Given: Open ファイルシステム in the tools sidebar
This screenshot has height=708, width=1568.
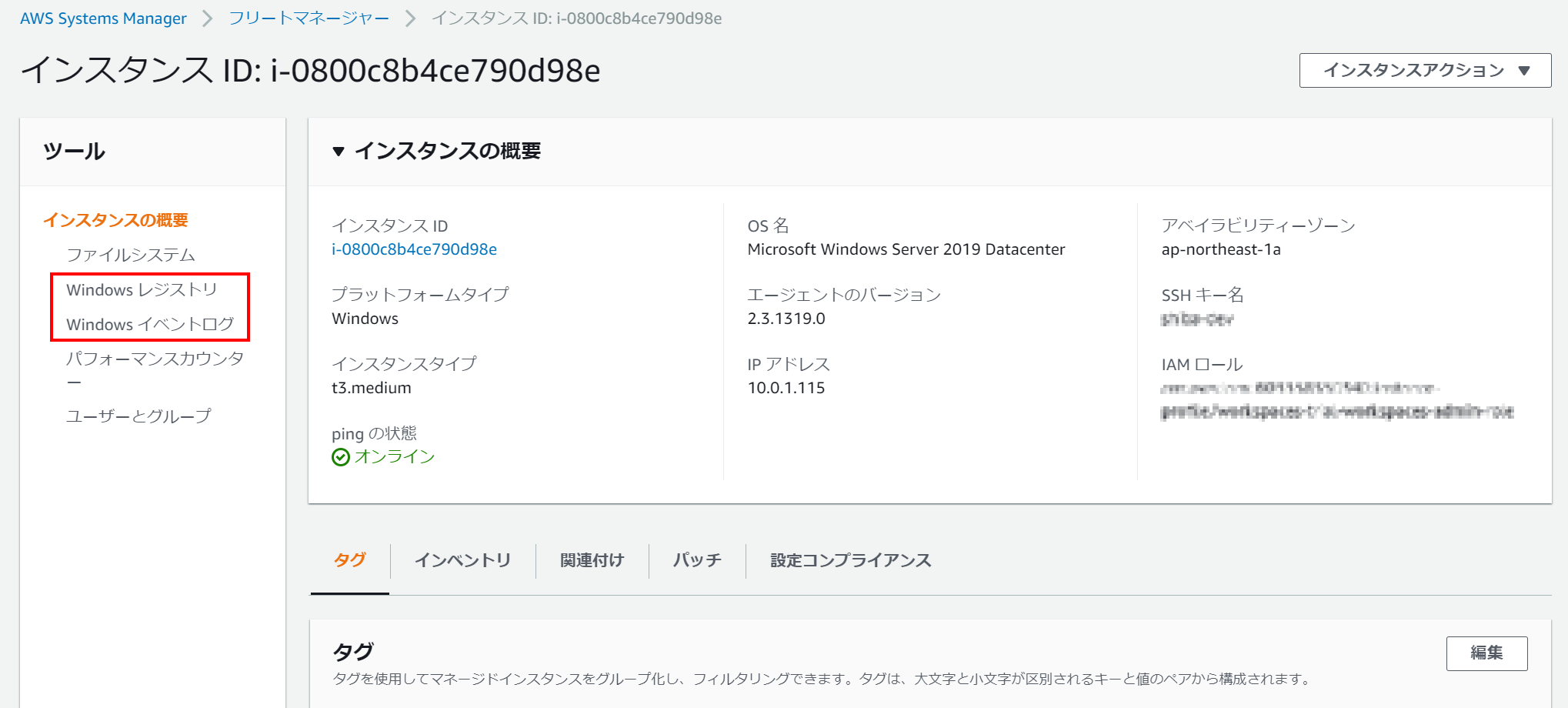Looking at the screenshot, I should (x=131, y=255).
